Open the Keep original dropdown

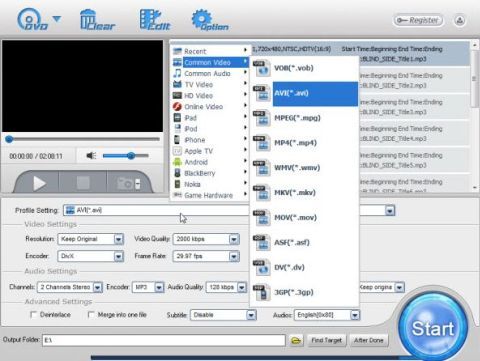399,287
